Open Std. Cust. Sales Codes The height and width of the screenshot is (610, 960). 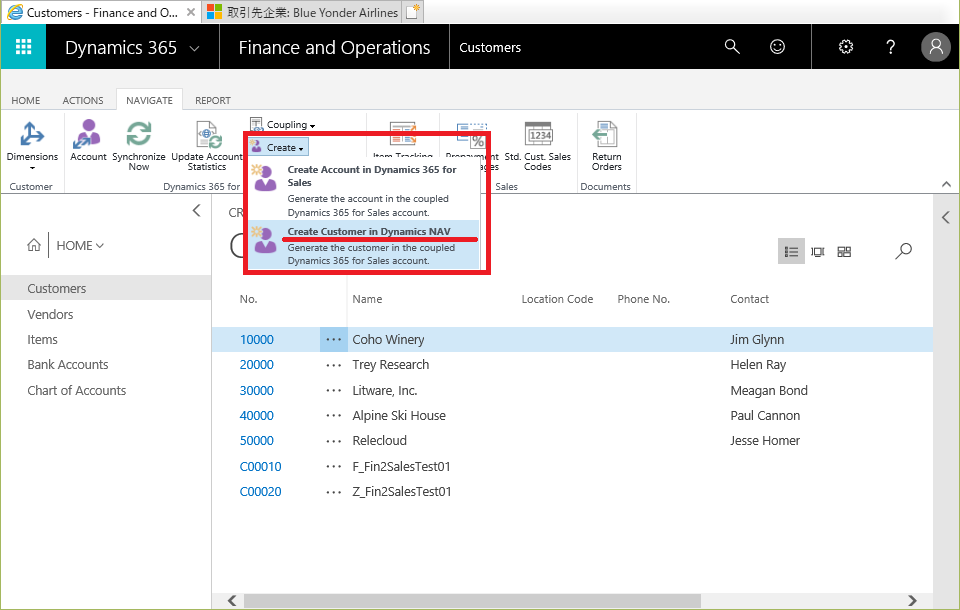tap(538, 145)
